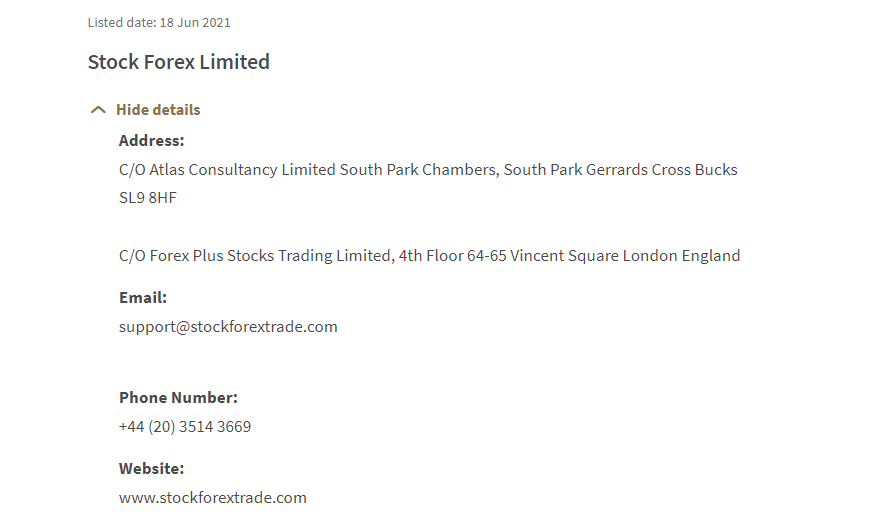Click the support@stockforextrade.com email address
Screen dimensions: 896x527
228,326
